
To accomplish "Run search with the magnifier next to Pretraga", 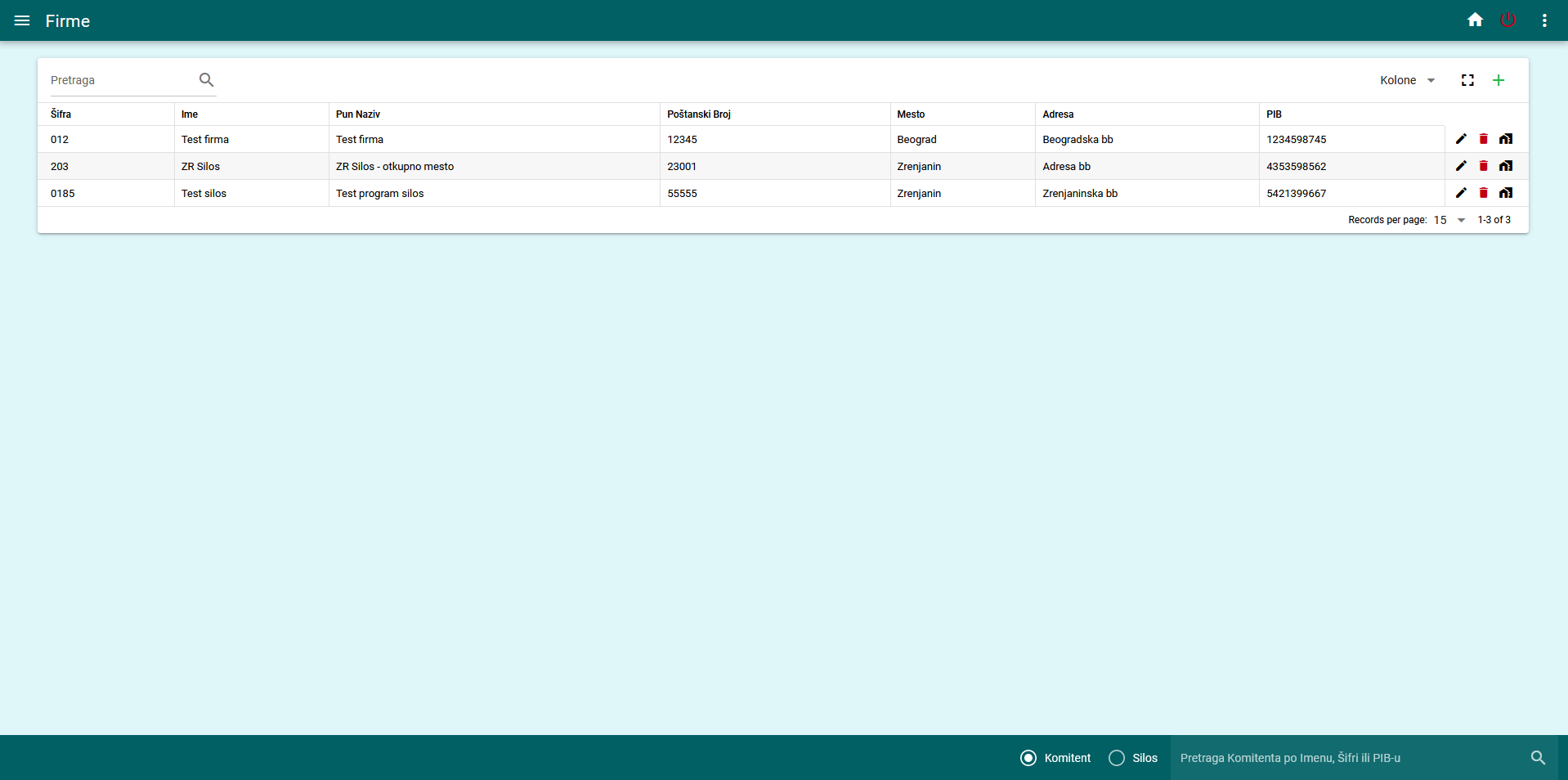I will pyautogui.click(x=206, y=80).
